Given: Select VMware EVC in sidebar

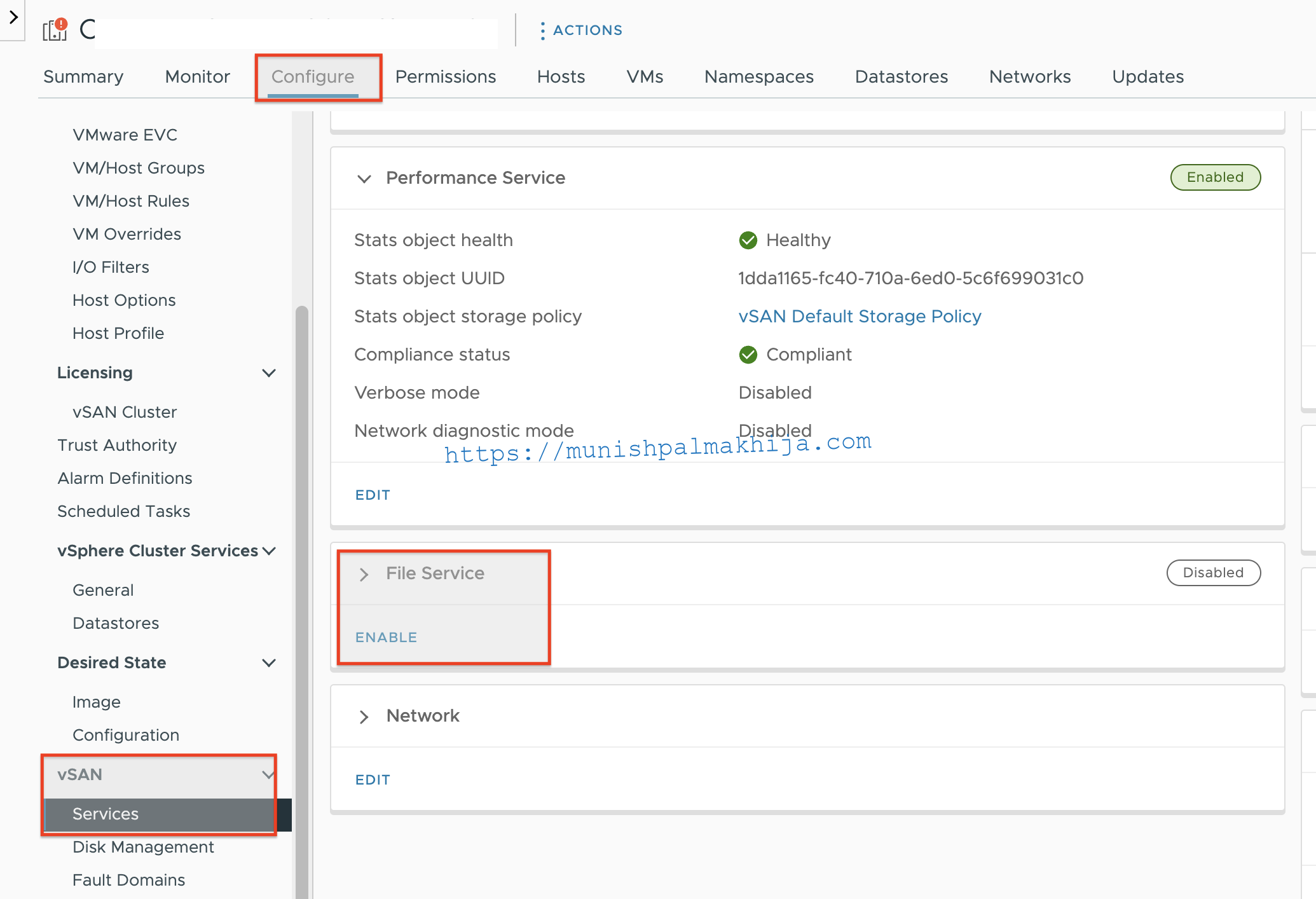Looking at the screenshot, I should [125, 135].
